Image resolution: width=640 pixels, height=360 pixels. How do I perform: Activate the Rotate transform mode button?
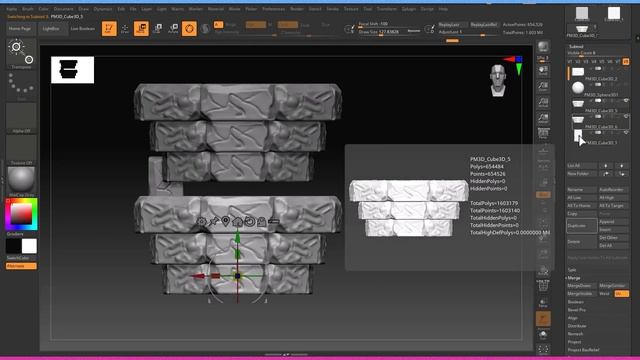click(173, 29)
